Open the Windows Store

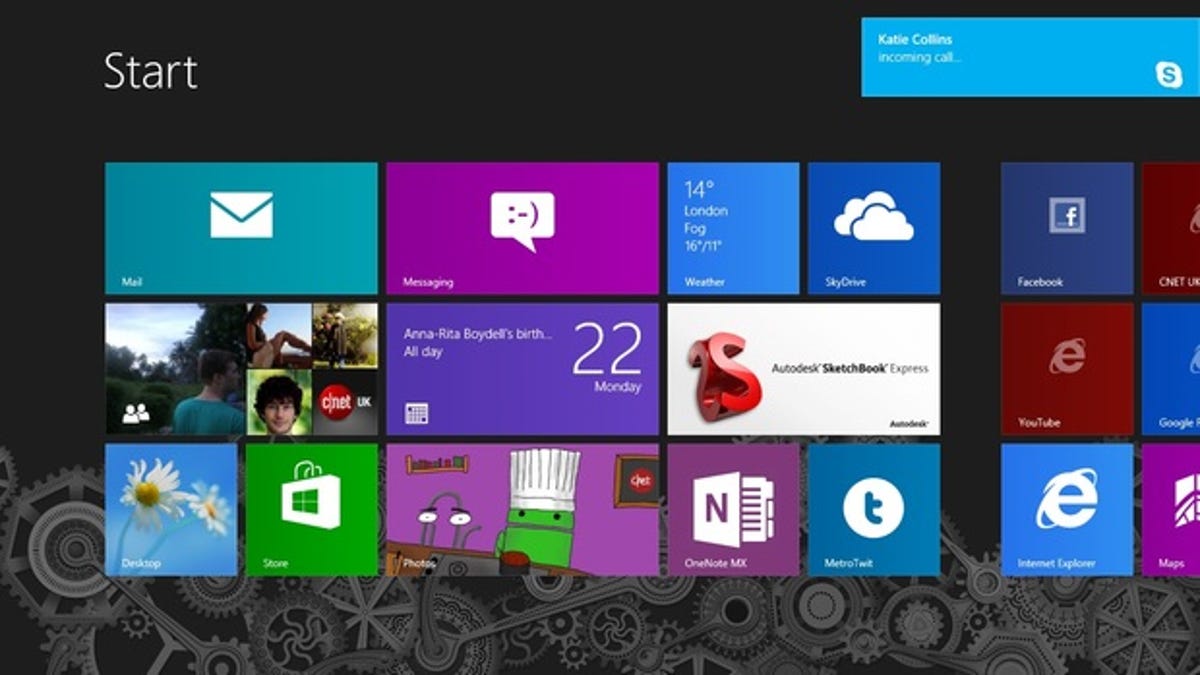310,510
